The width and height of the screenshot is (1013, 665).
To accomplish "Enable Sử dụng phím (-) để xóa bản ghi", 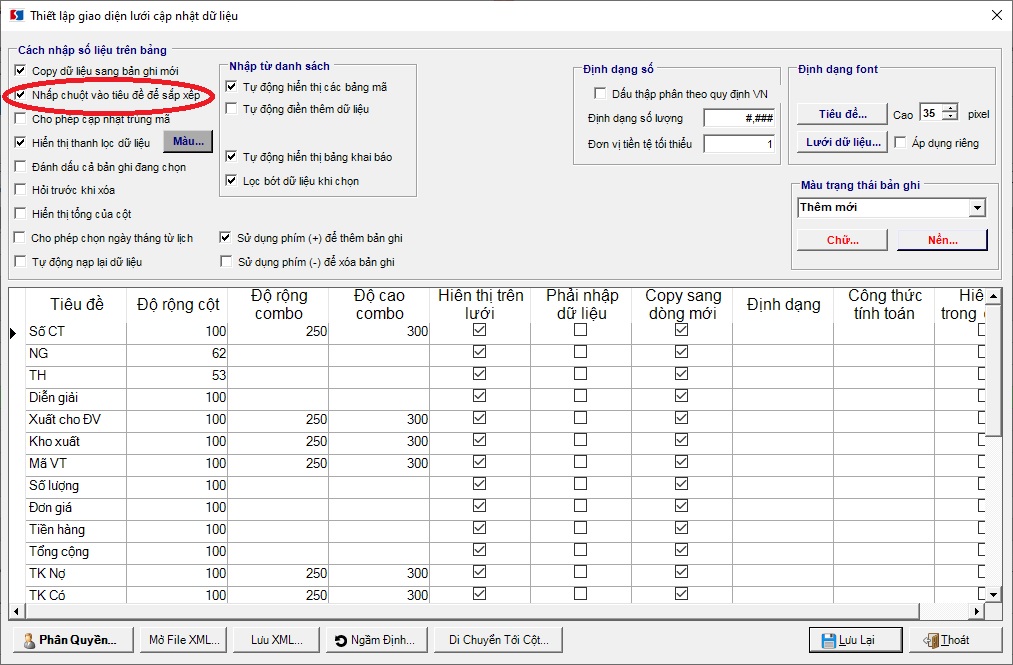I will click(x=226, y=261).
